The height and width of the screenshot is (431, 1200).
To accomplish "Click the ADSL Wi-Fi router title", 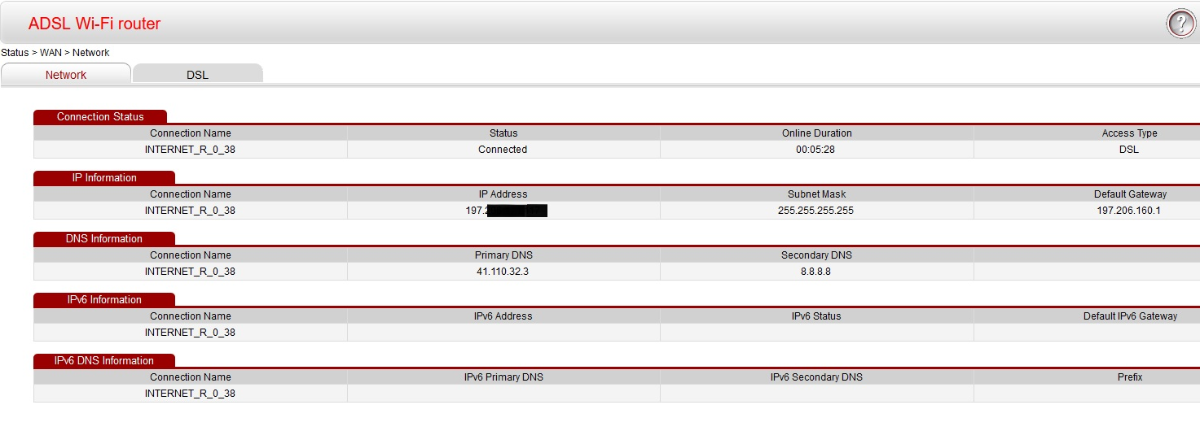I will coord(94,24).
